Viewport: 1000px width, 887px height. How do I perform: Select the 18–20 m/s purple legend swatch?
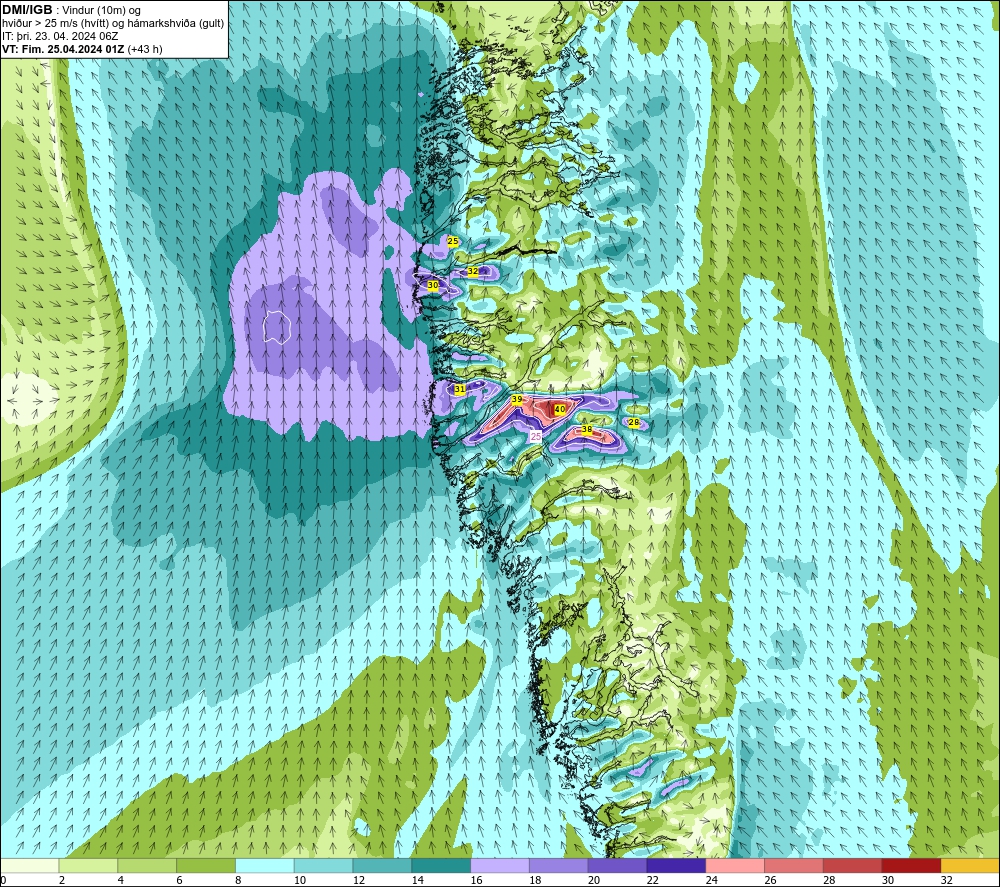tap(559, 865)
